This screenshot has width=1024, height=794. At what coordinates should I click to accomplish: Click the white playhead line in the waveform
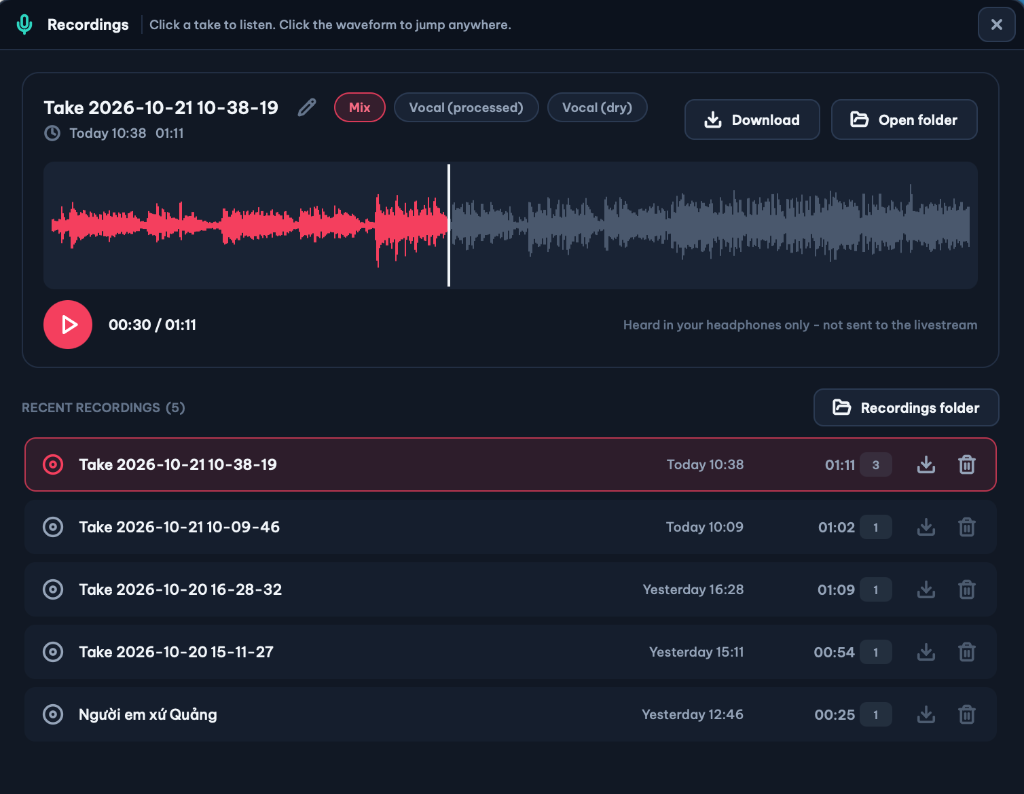(449, 225)
